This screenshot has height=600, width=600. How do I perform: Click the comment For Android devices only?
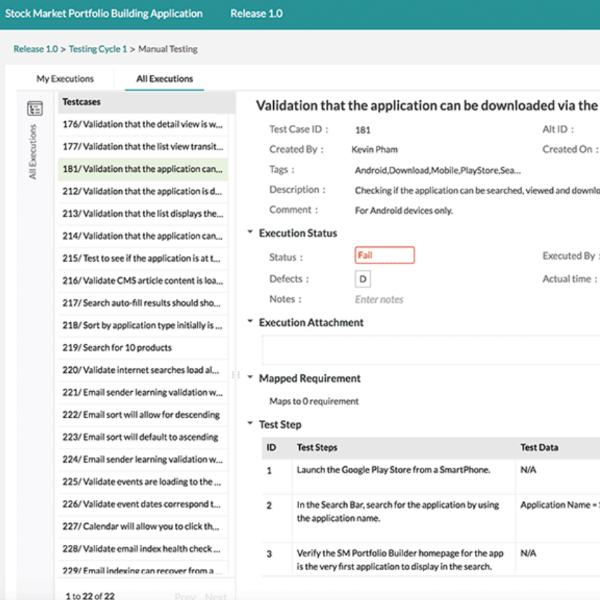pos(404,210)
